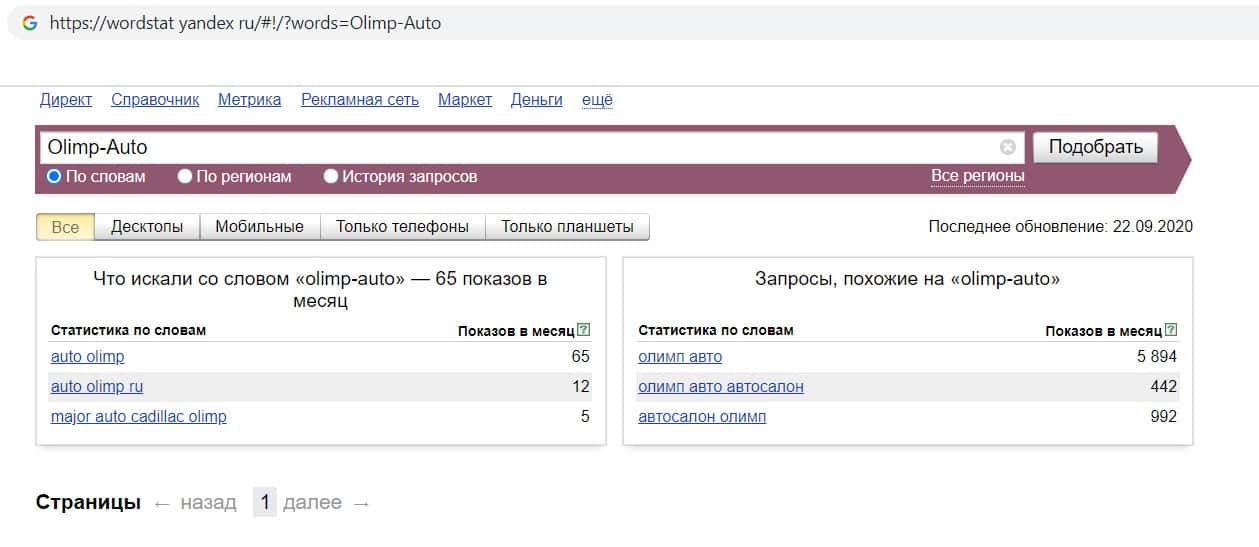Choose the 'История запросов' radio option
This screenshot has width=1259, height=547.
331,177
